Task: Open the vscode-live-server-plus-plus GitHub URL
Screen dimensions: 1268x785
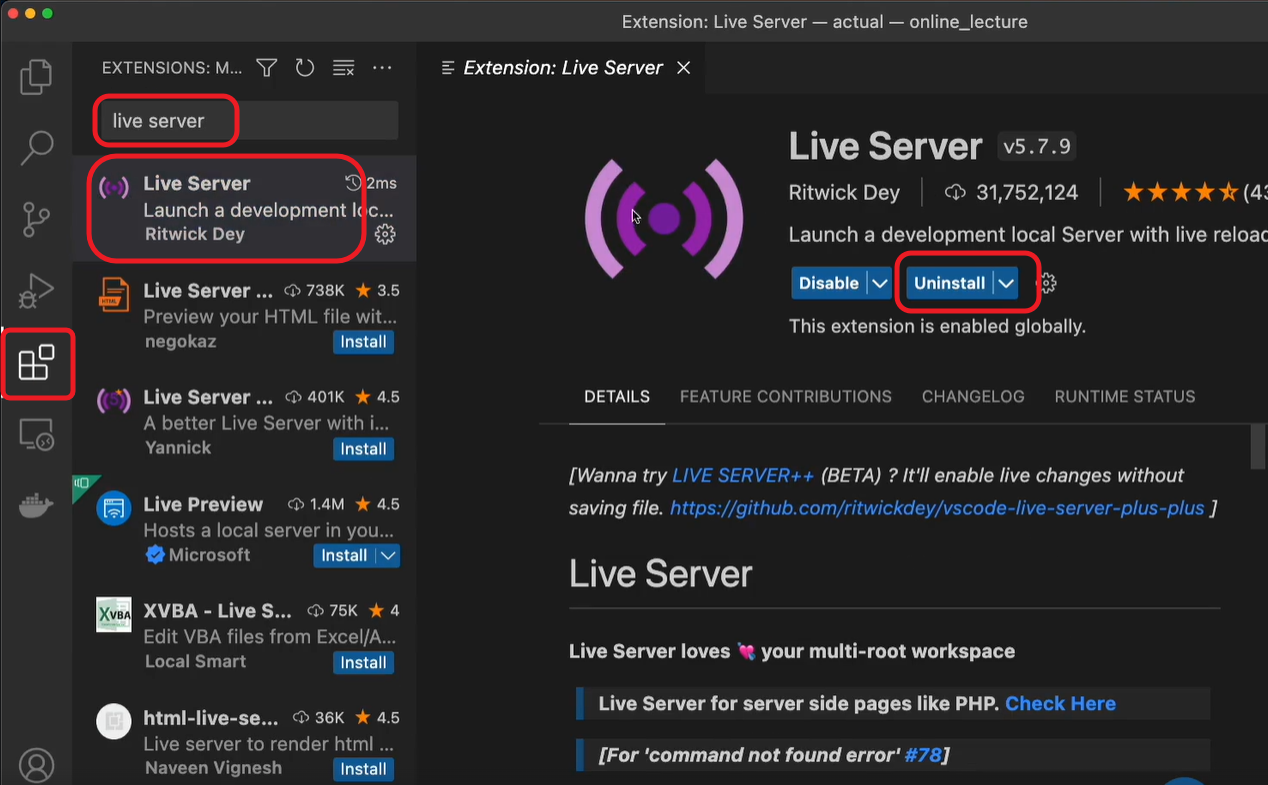Action: coord(937,508)
